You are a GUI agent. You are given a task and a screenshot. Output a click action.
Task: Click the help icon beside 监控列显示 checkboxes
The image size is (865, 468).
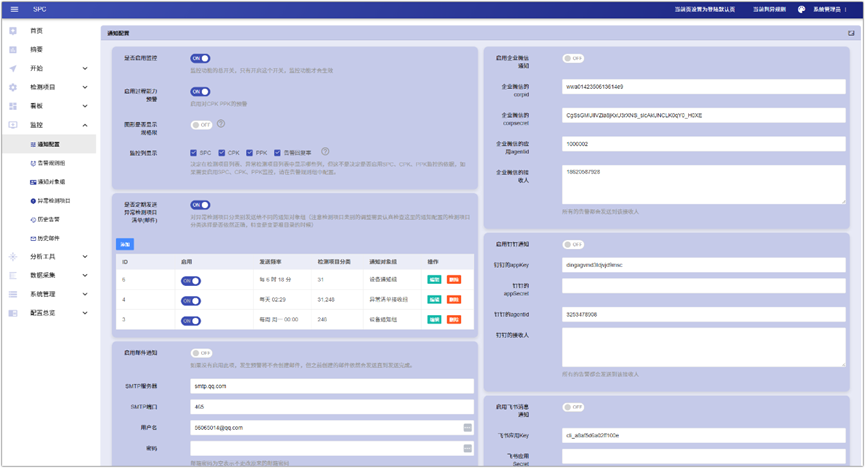[x=326, y=152]
